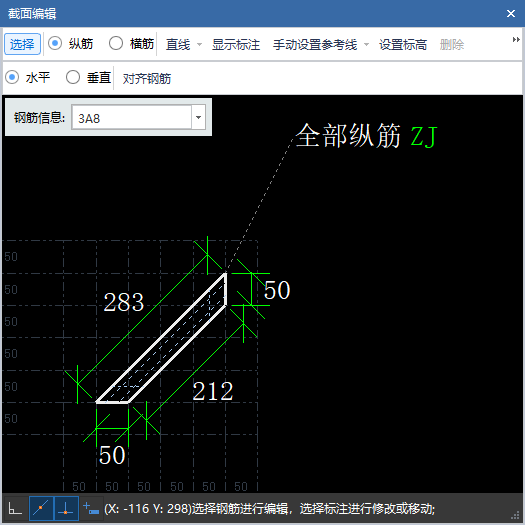
Task: Toggle the perpendicular snap icon in status bar
Action: 66,509
